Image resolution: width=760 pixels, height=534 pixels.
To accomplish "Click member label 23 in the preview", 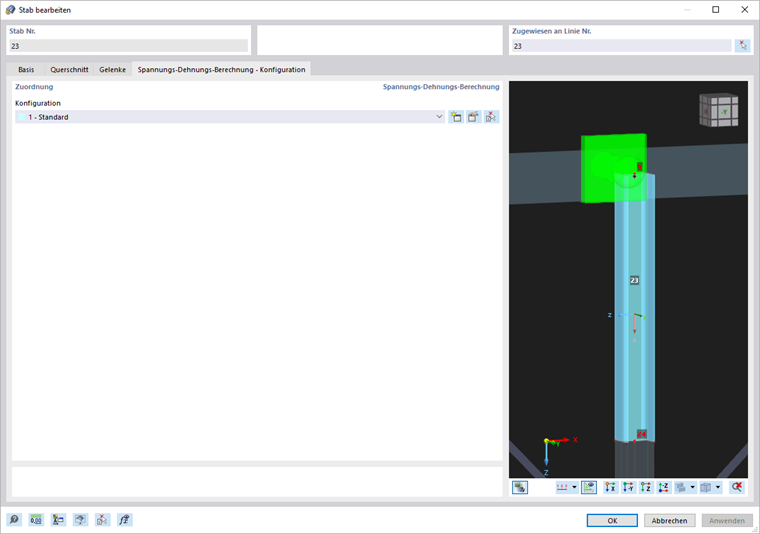I will 634,280.
